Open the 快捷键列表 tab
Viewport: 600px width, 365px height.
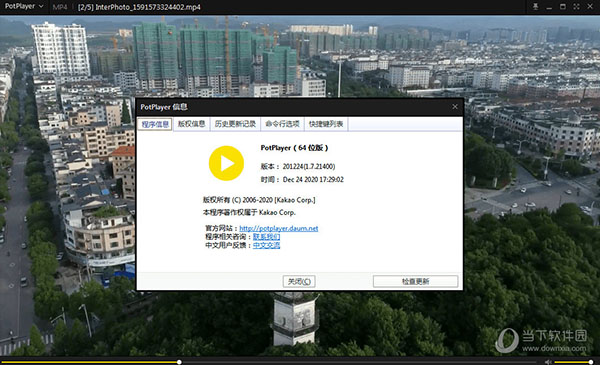[326, 124]
